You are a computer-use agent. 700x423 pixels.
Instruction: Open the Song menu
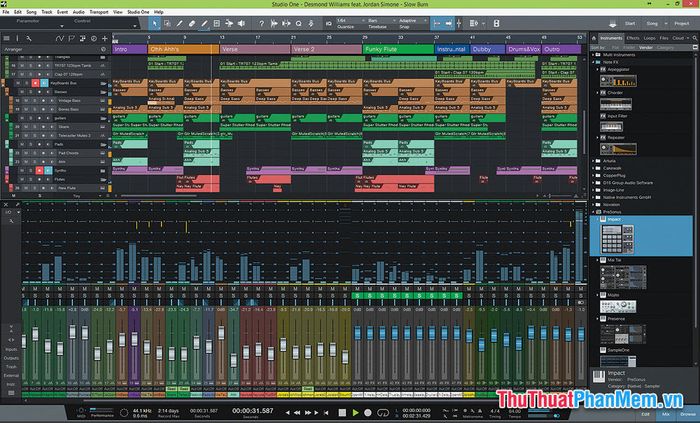pos(31,12)
